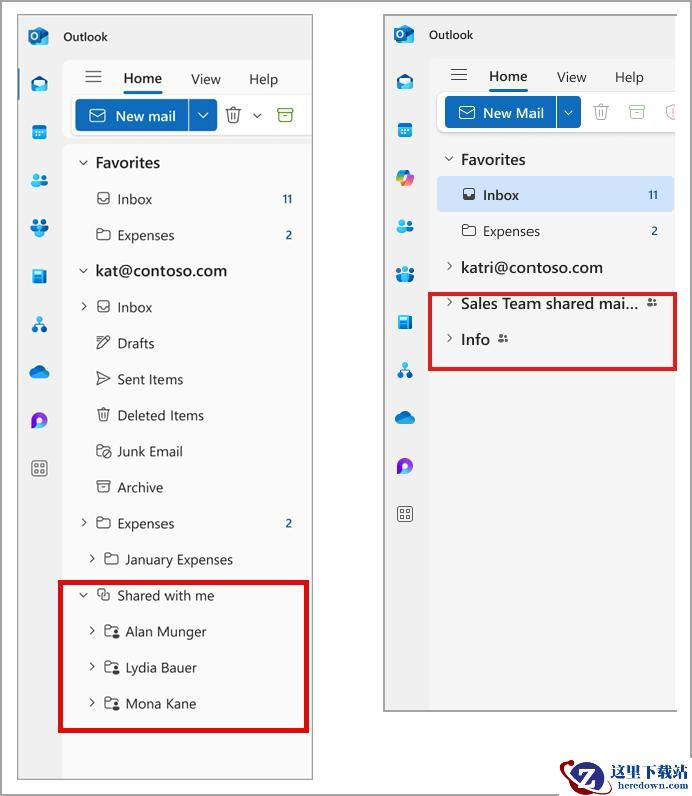The width and height of the screenshot is (692, 796).
Task: Collapse kat@contoso.com account in left Outlook
Action: coord(83,271)
